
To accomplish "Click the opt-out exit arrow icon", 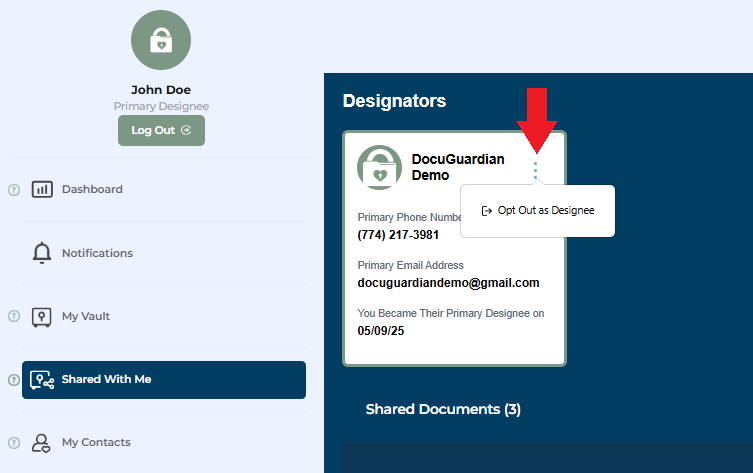I will coord(486,211).
